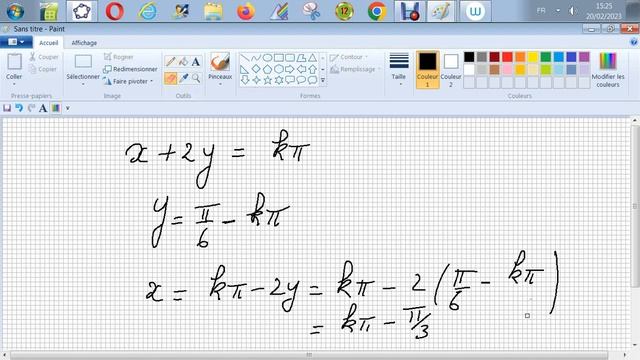Activate Couleur 1 foreground color

point(427,70)
